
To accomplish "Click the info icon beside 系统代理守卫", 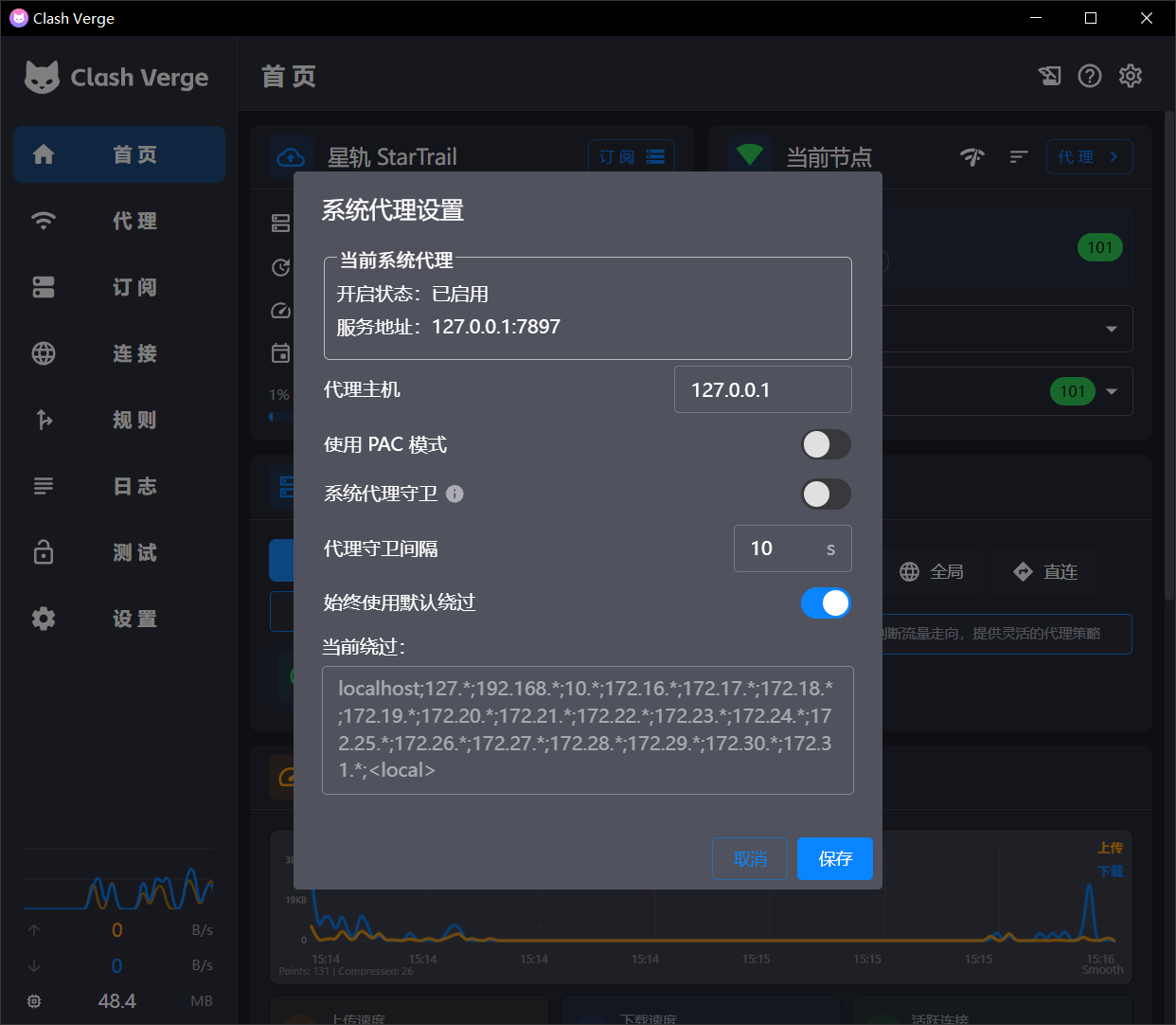I will [x=454, y=494].
